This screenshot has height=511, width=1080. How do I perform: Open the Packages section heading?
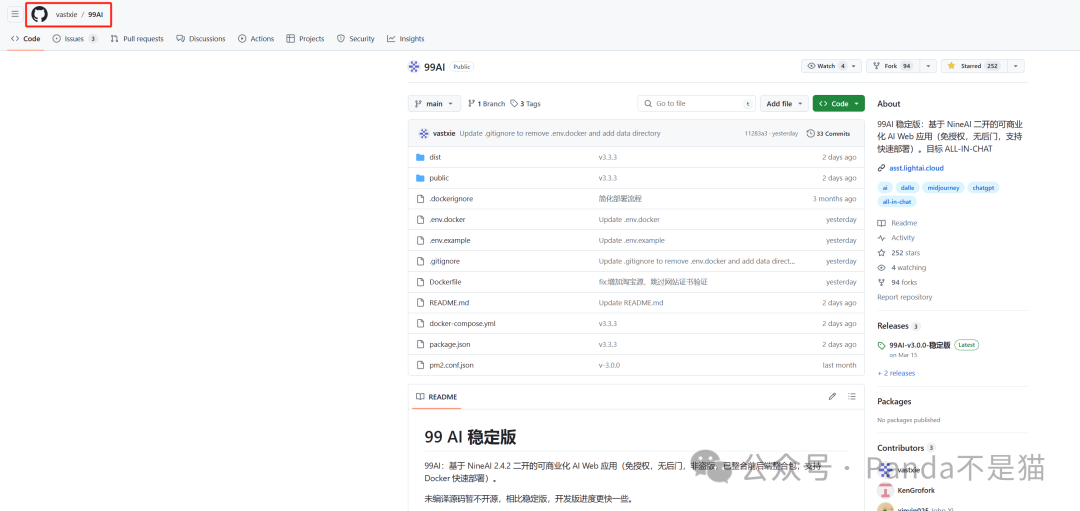(x=894, y=402)
